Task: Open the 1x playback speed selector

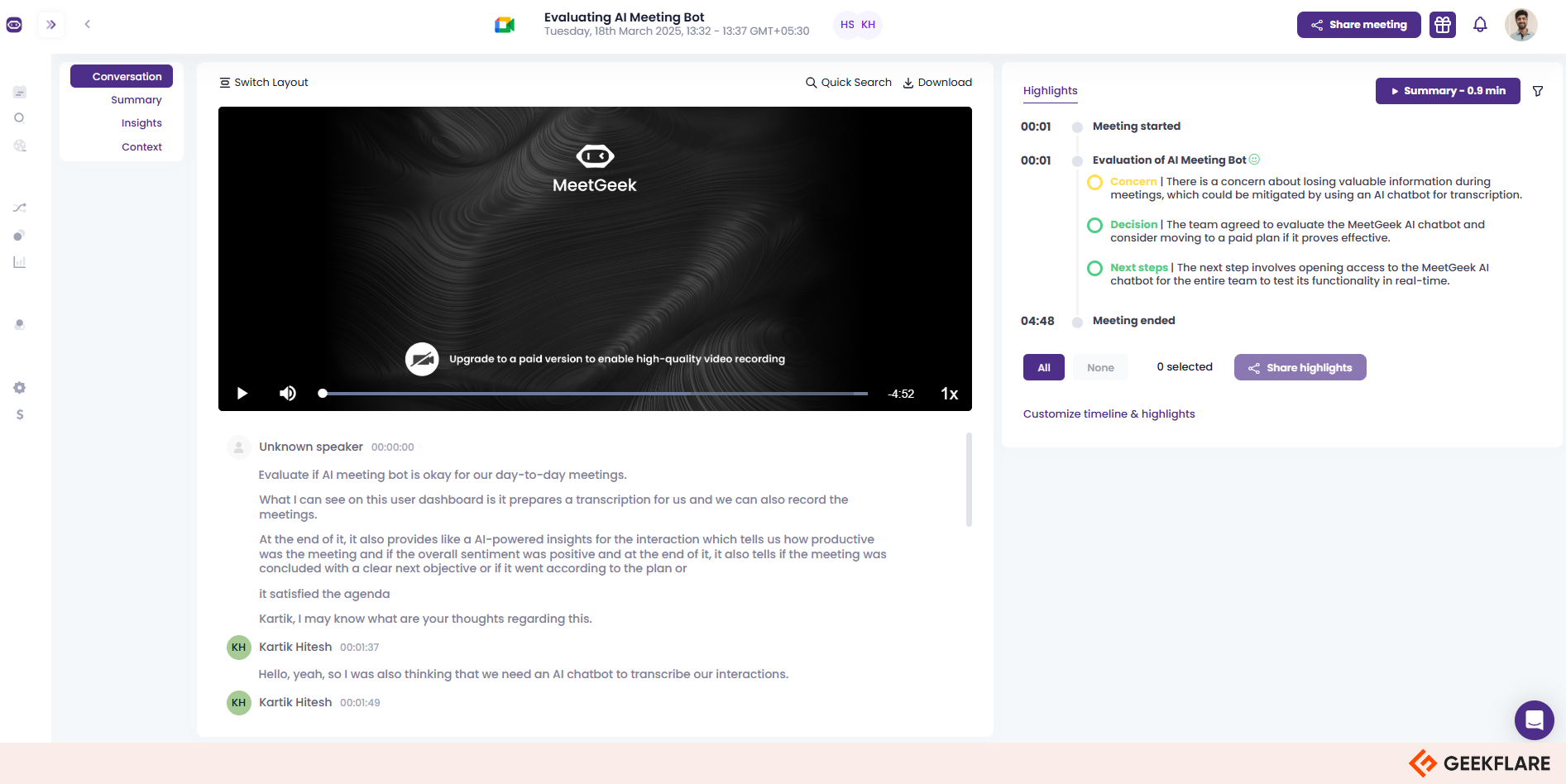Action: [949, 394]
